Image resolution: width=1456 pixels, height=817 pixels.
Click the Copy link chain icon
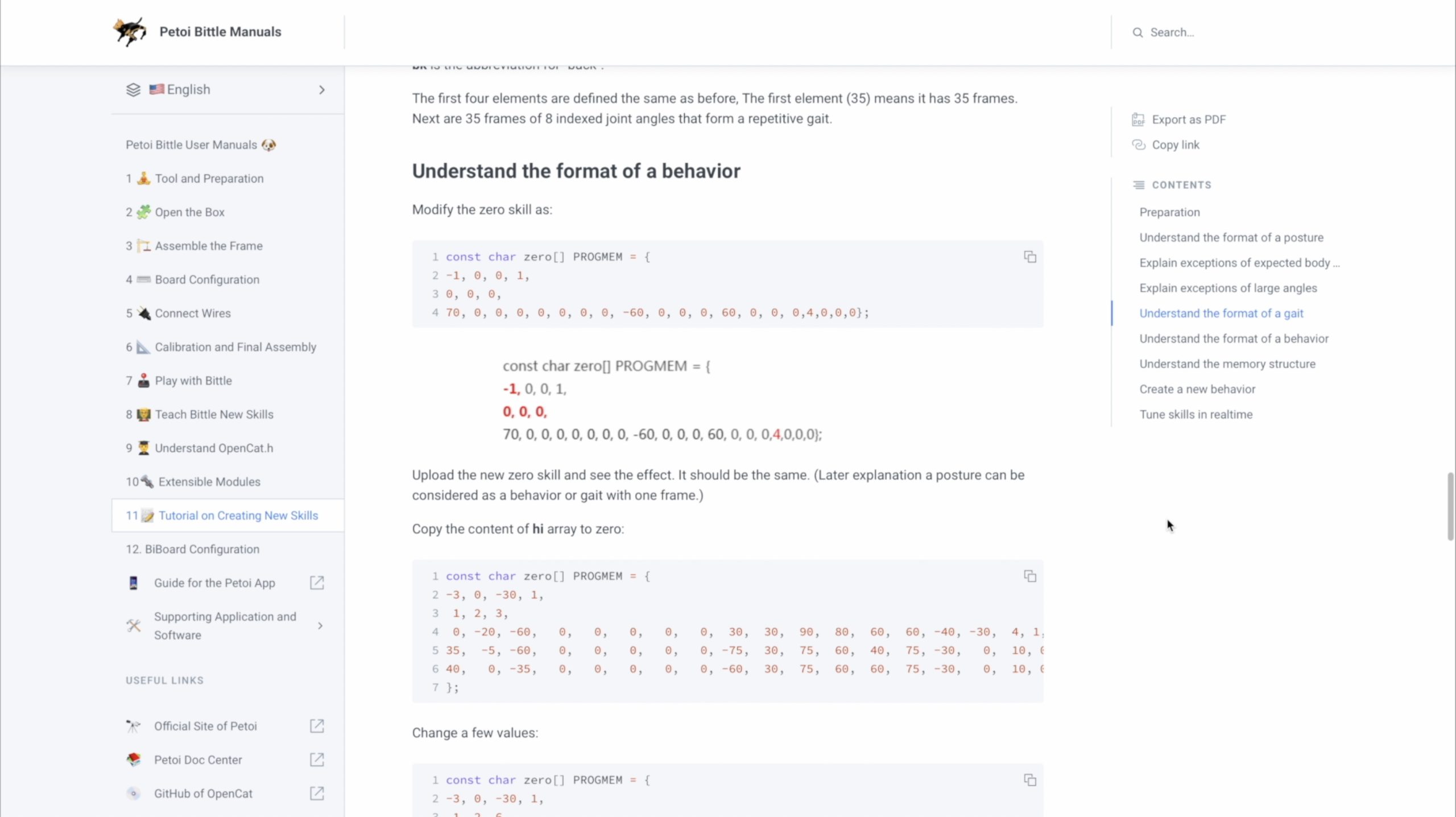click(x=1138, y=145)
